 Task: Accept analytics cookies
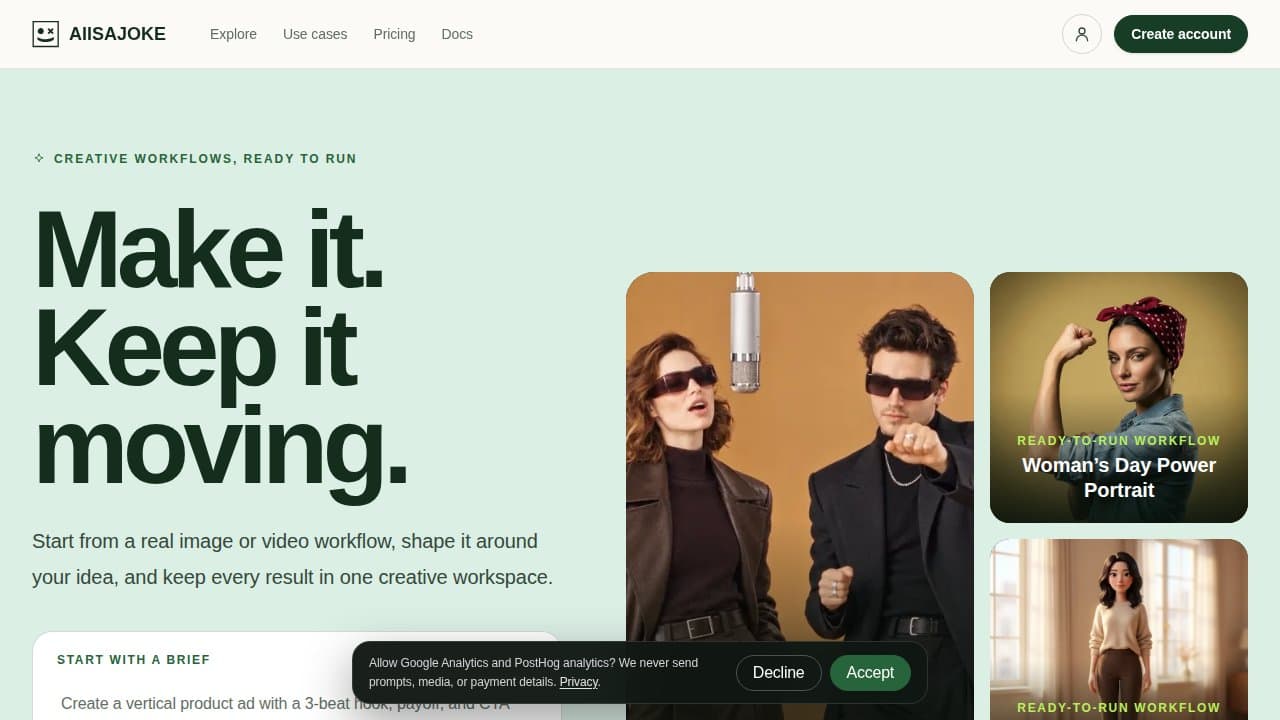(x=870, y=673)
